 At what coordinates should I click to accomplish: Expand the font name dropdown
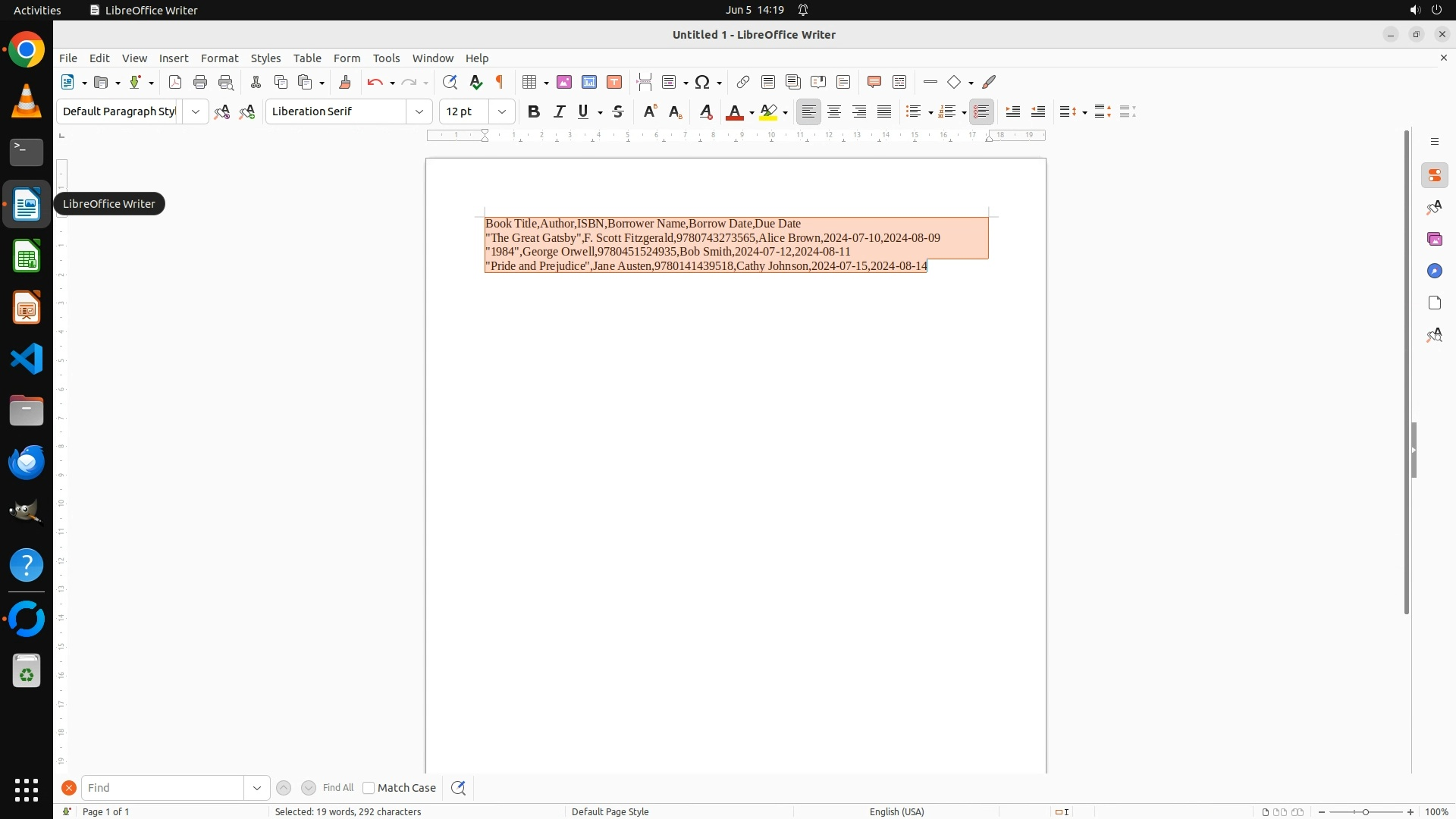pyautogui.click(x=419, y=111)
